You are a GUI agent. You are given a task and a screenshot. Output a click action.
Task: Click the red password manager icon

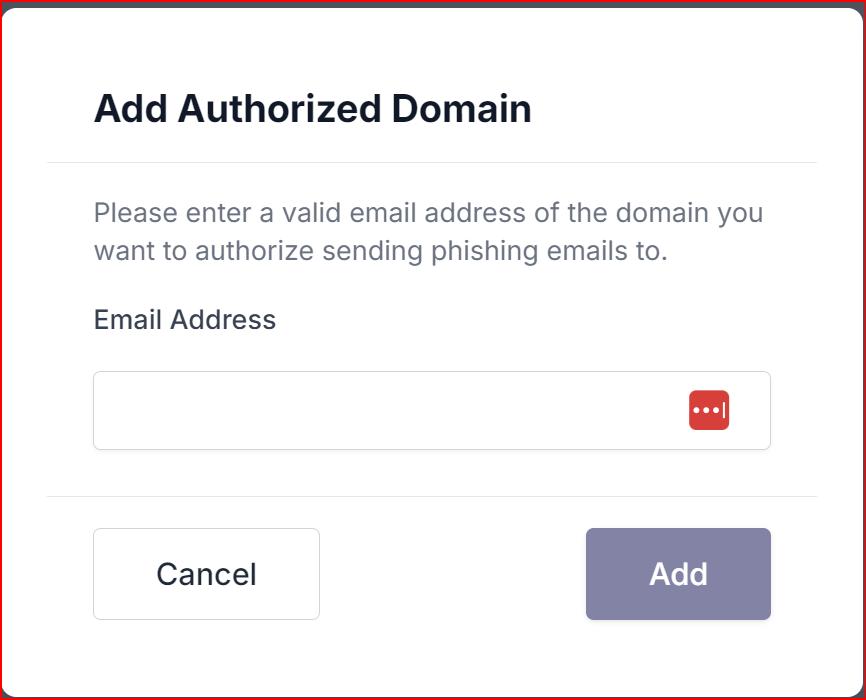click(x=709, y=410)
